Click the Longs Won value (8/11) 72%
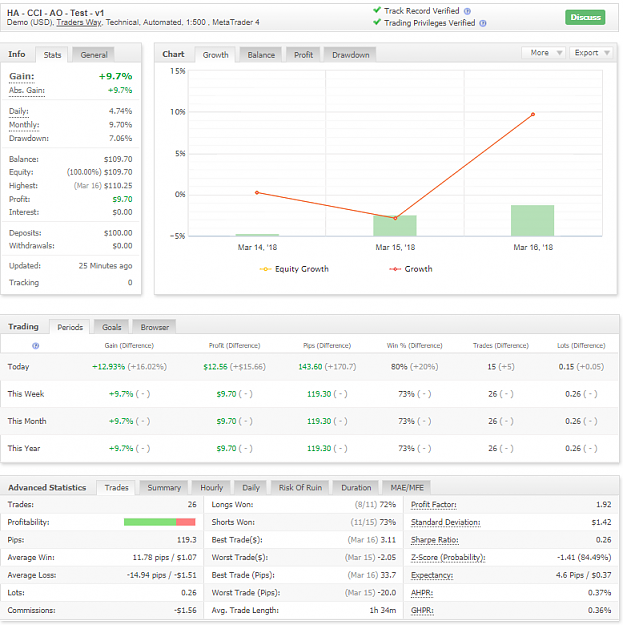 click(375, 505)
